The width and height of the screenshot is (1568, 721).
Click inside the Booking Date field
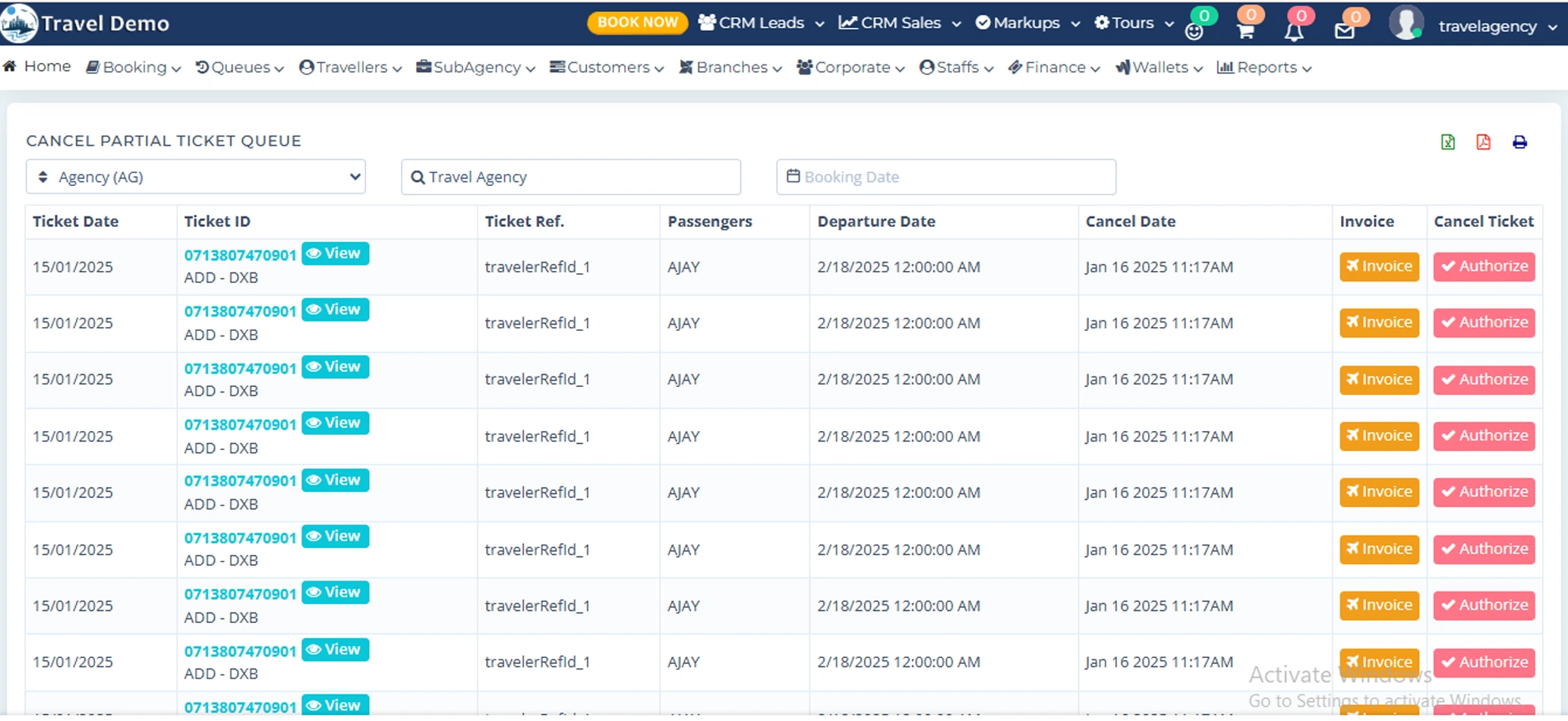pos(945,176)
